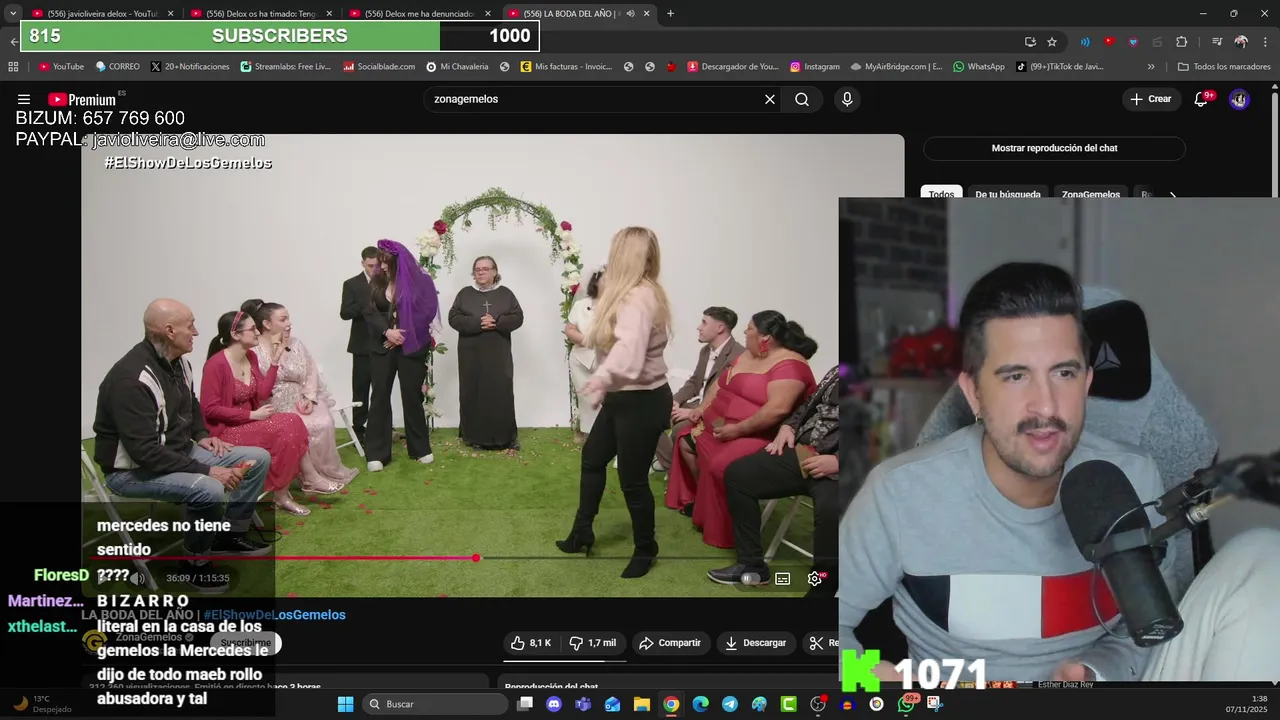Viewport: 1280px width, 720px height.
Task: Open the 20+ Notificaciones X bookmark
Action: pos(190,67)
